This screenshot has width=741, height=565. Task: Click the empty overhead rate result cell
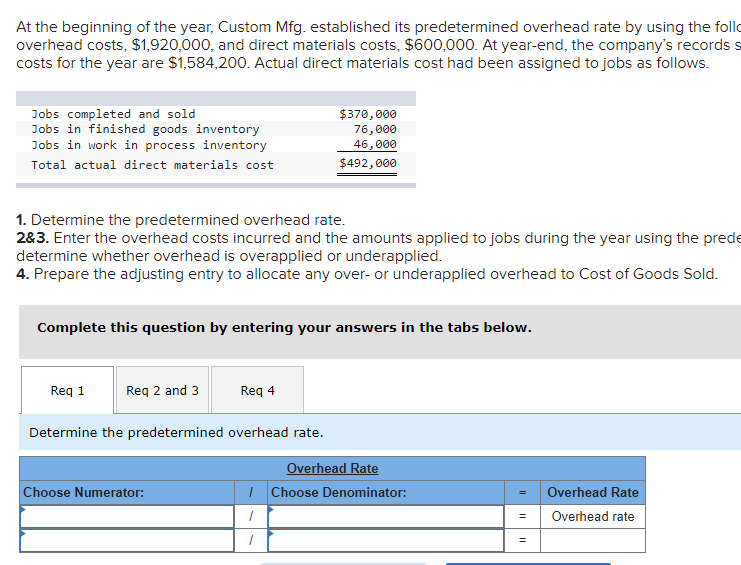pos(593,540)
